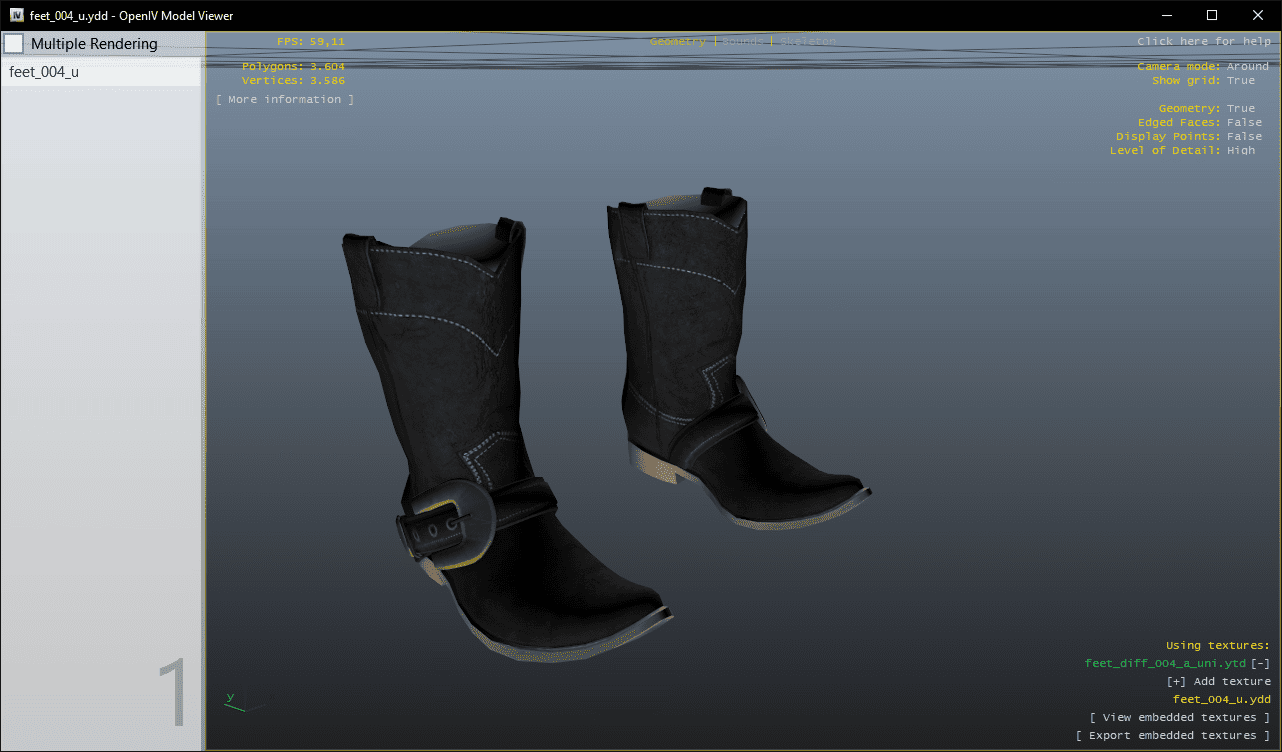The width and height of the screenshot is (1282, 752).
Task: Enable the Multiple Rendering checkbox
Action: (15, 44)
